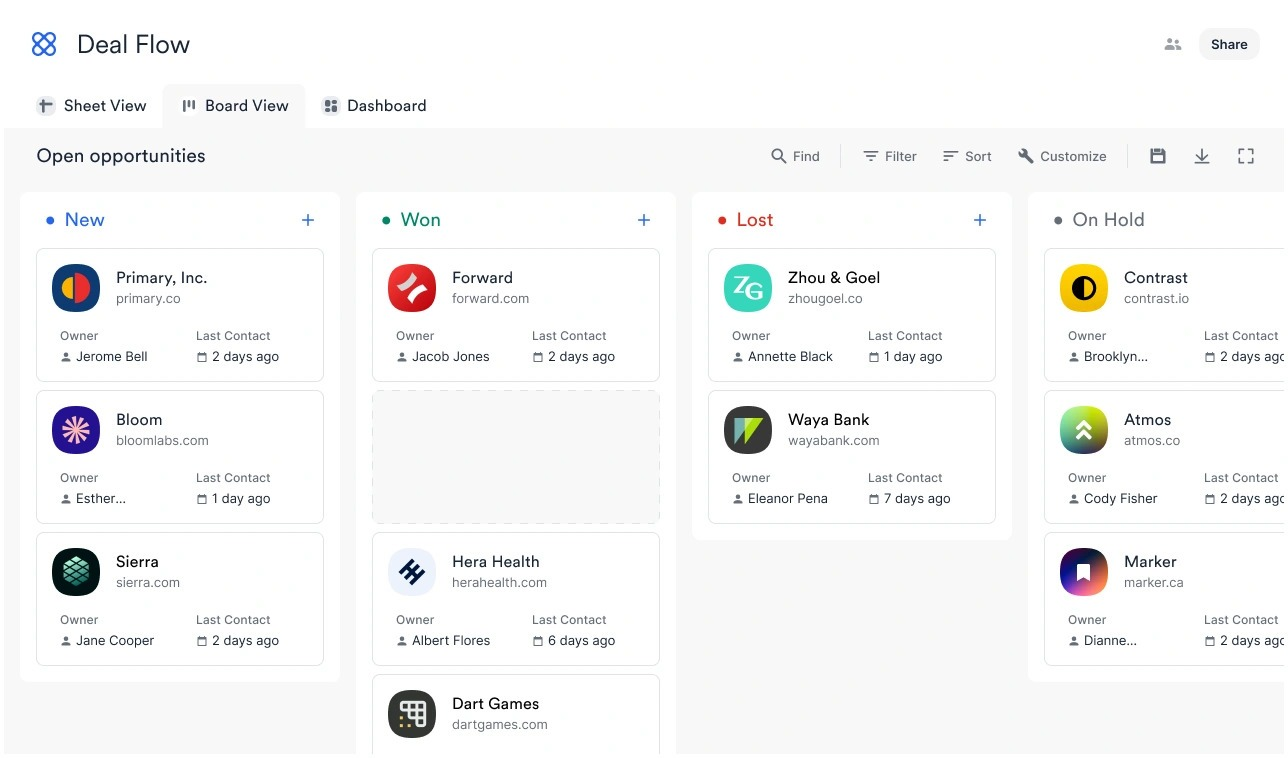Open the Primary, Inc. deal card
This screenshot has width=1288, height=758.
[x=180, y=315]
